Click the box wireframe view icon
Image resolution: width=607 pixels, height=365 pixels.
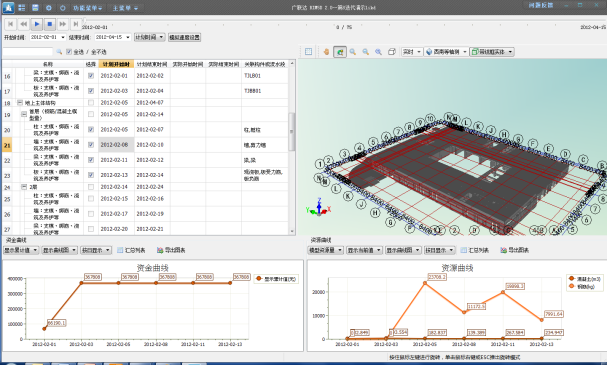pos(392,52)
